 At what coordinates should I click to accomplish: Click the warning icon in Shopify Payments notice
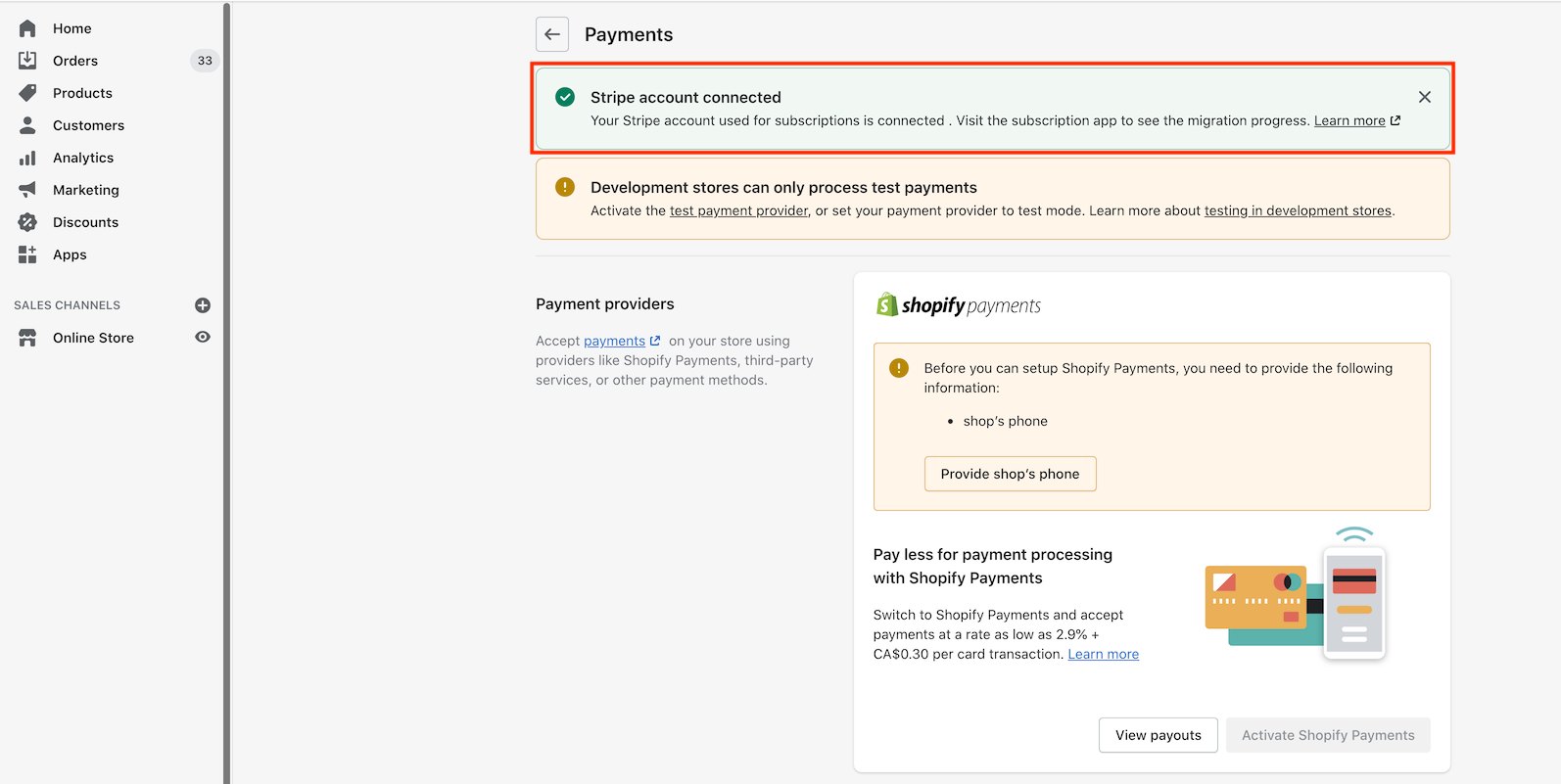[x=898, y=368]
